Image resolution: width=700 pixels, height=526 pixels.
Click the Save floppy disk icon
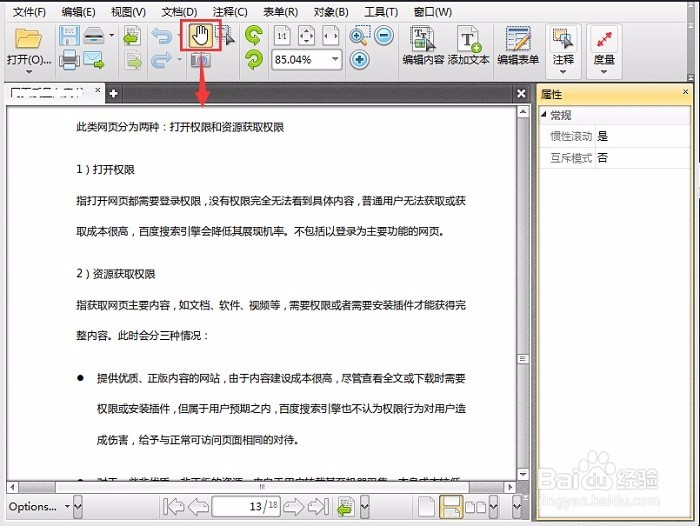[x=69, y=36]
